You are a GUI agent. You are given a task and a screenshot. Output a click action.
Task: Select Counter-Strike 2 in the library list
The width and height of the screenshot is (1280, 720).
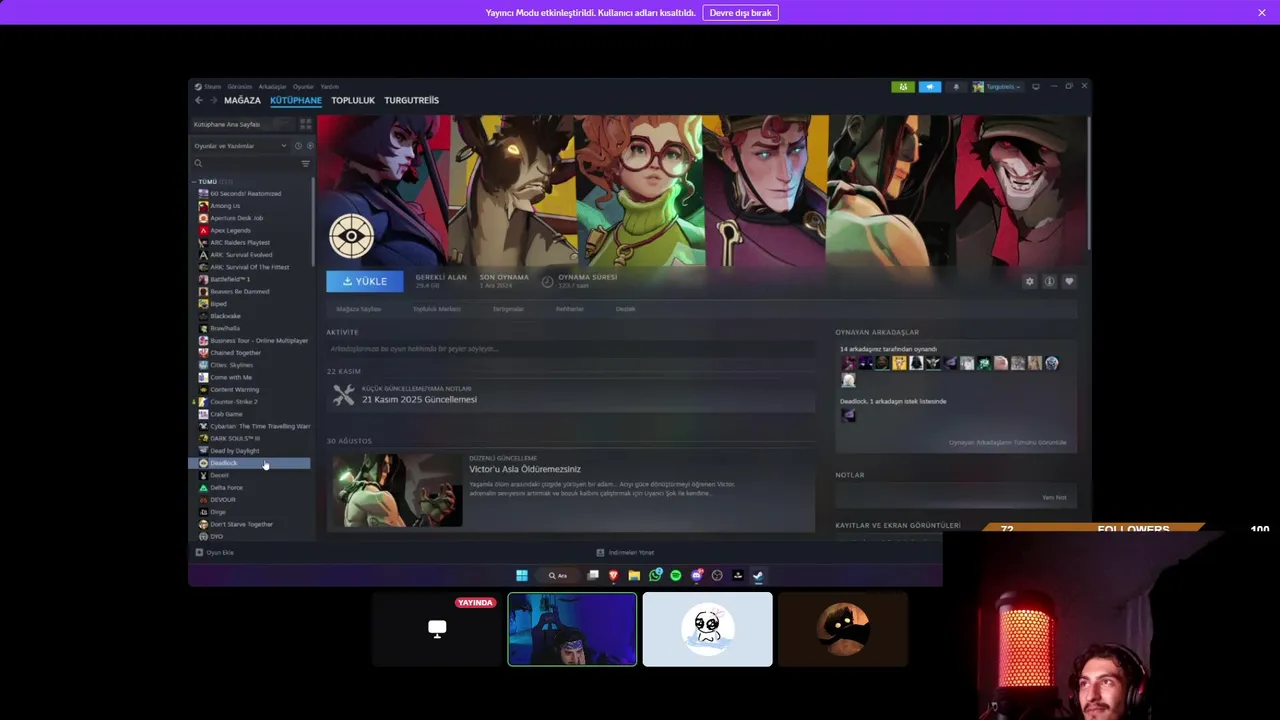click(234, 402)
